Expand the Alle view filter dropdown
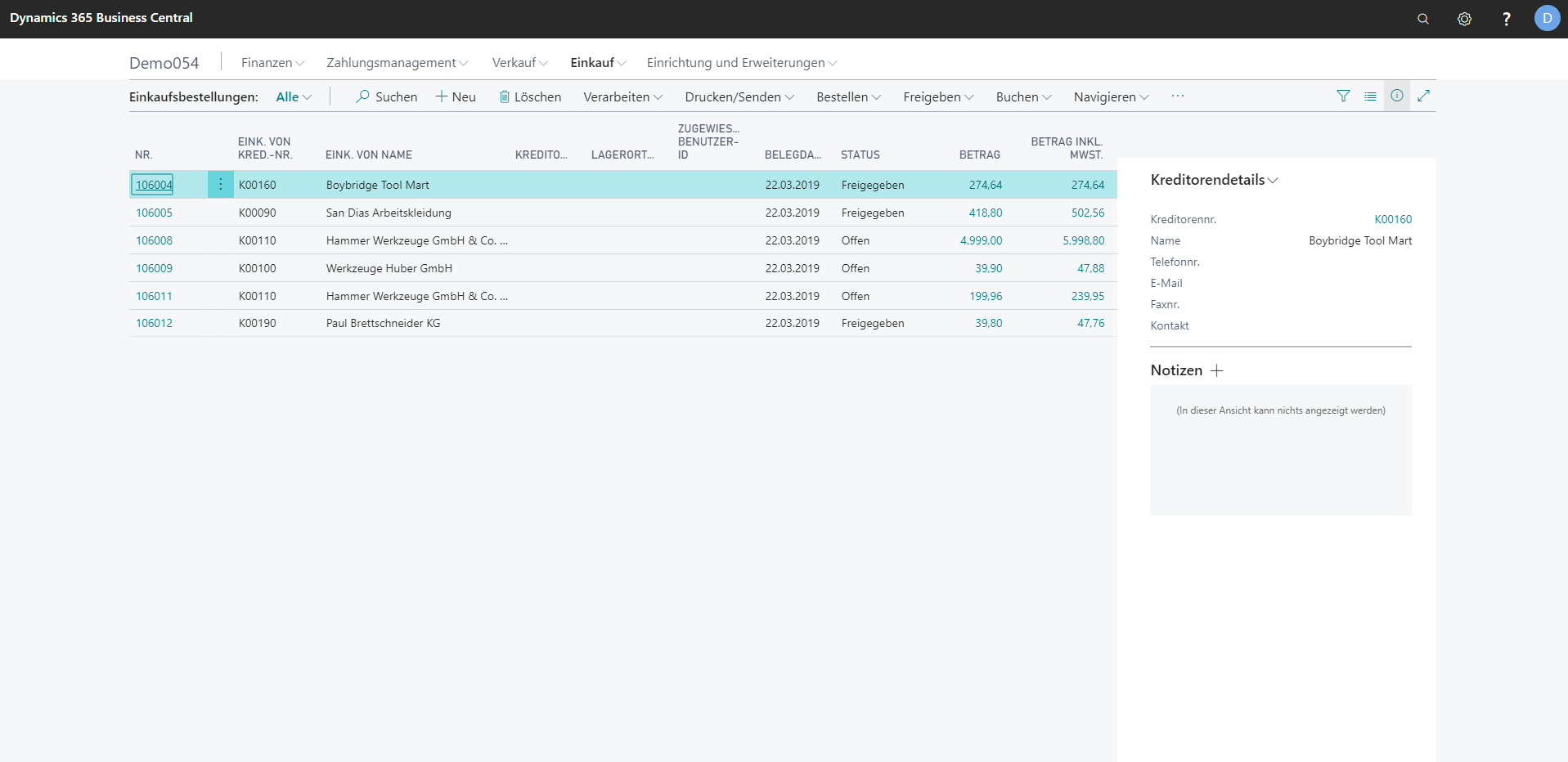 pyautogui.click(x=294, y=96)
